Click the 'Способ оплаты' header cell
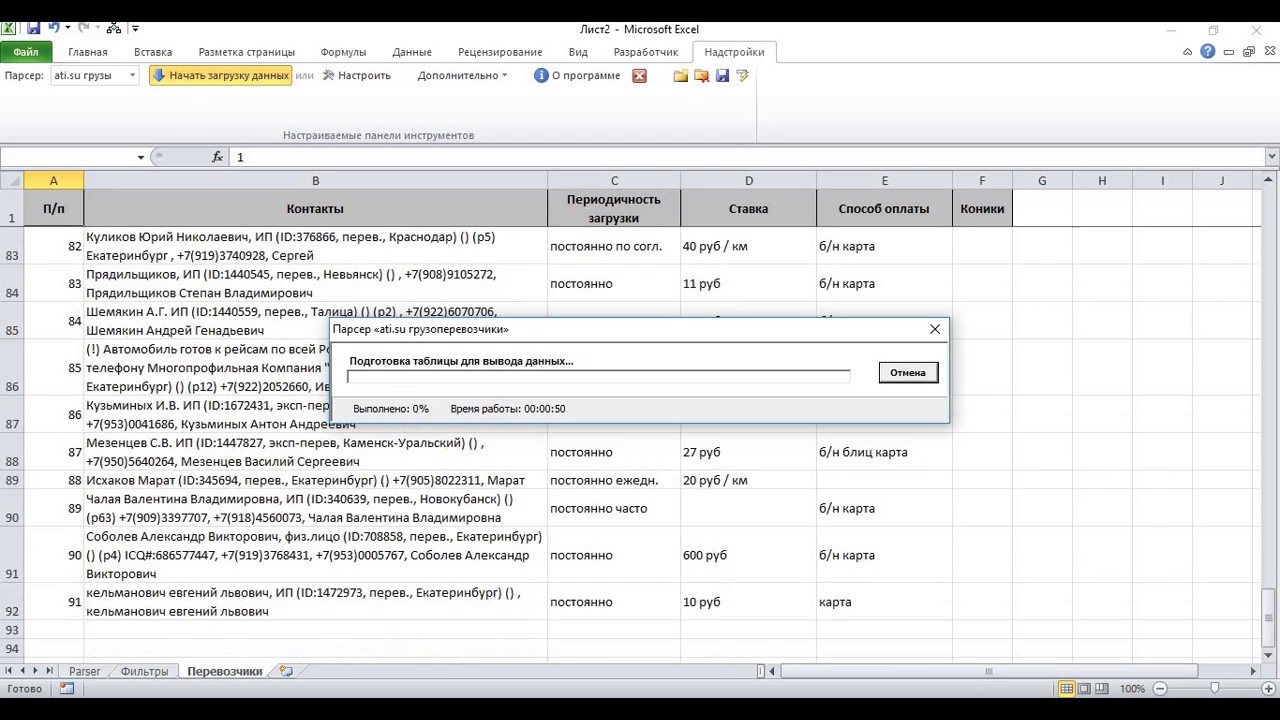 (x=884, y=209)
